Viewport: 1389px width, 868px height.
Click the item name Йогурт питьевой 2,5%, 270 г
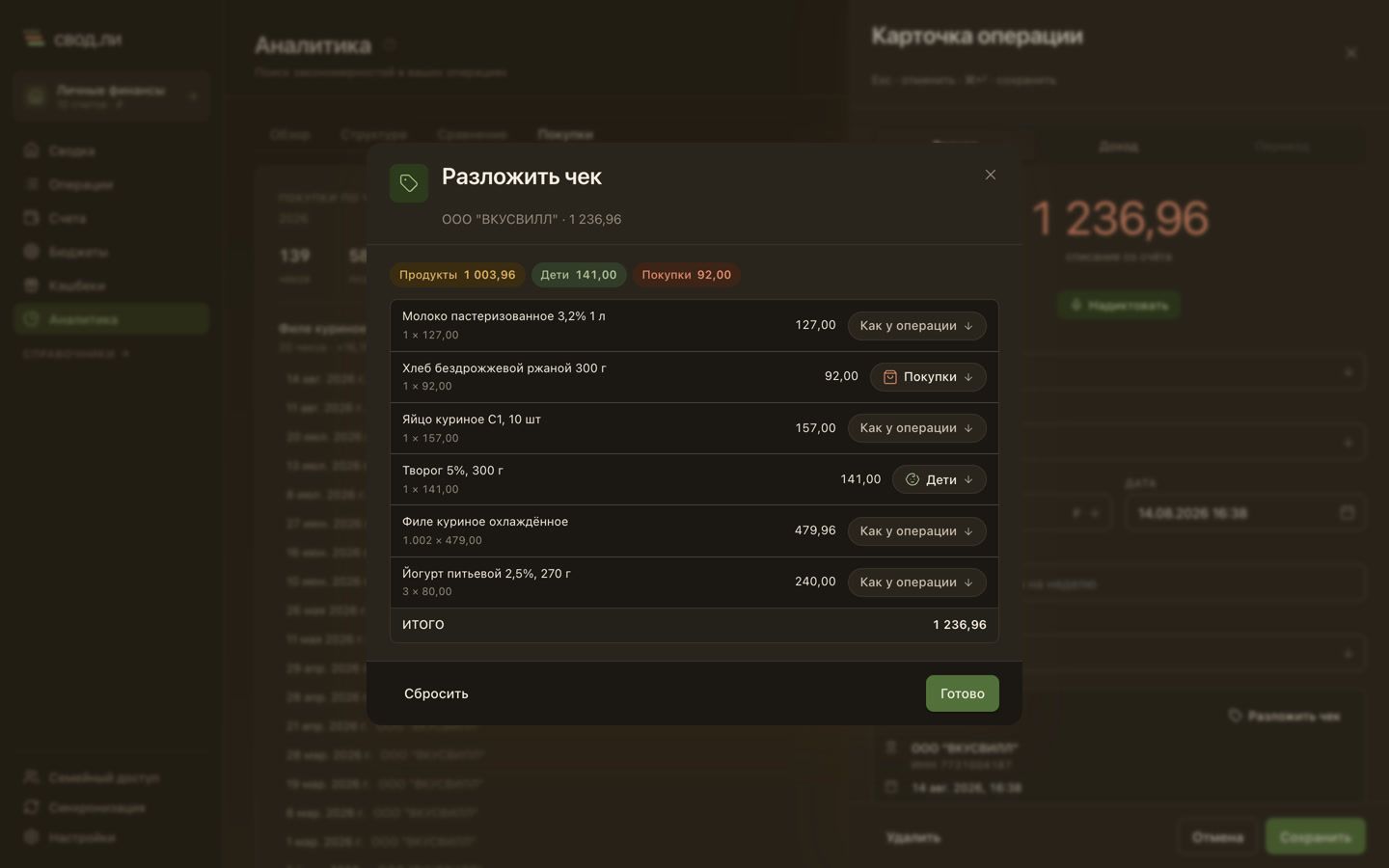point(486,574)
